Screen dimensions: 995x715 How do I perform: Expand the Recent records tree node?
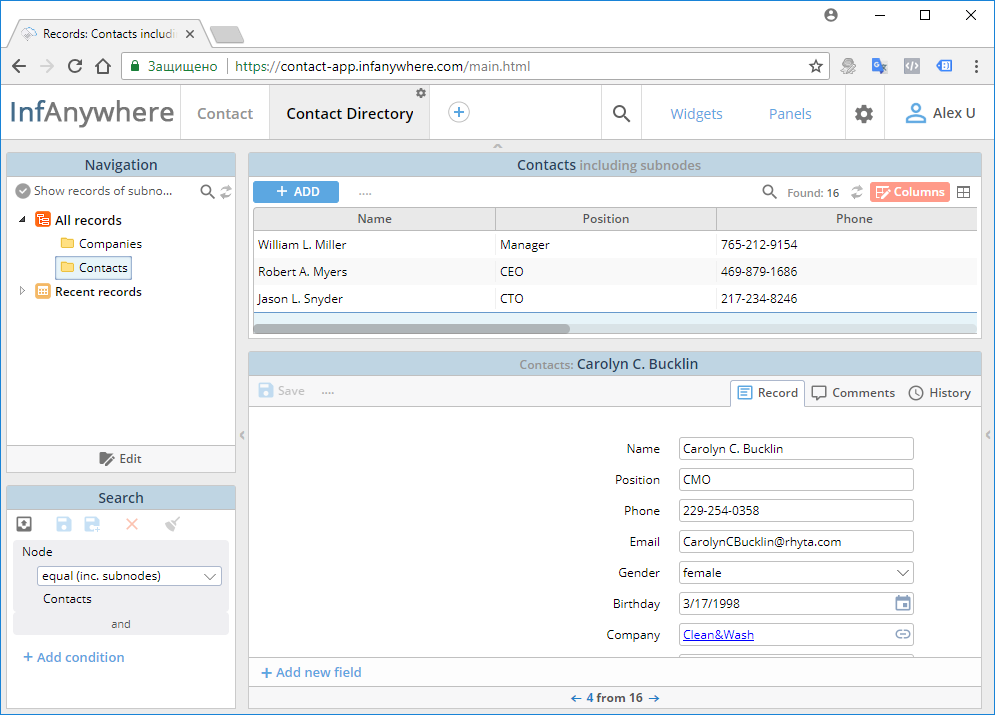click(x=22, y=291)
